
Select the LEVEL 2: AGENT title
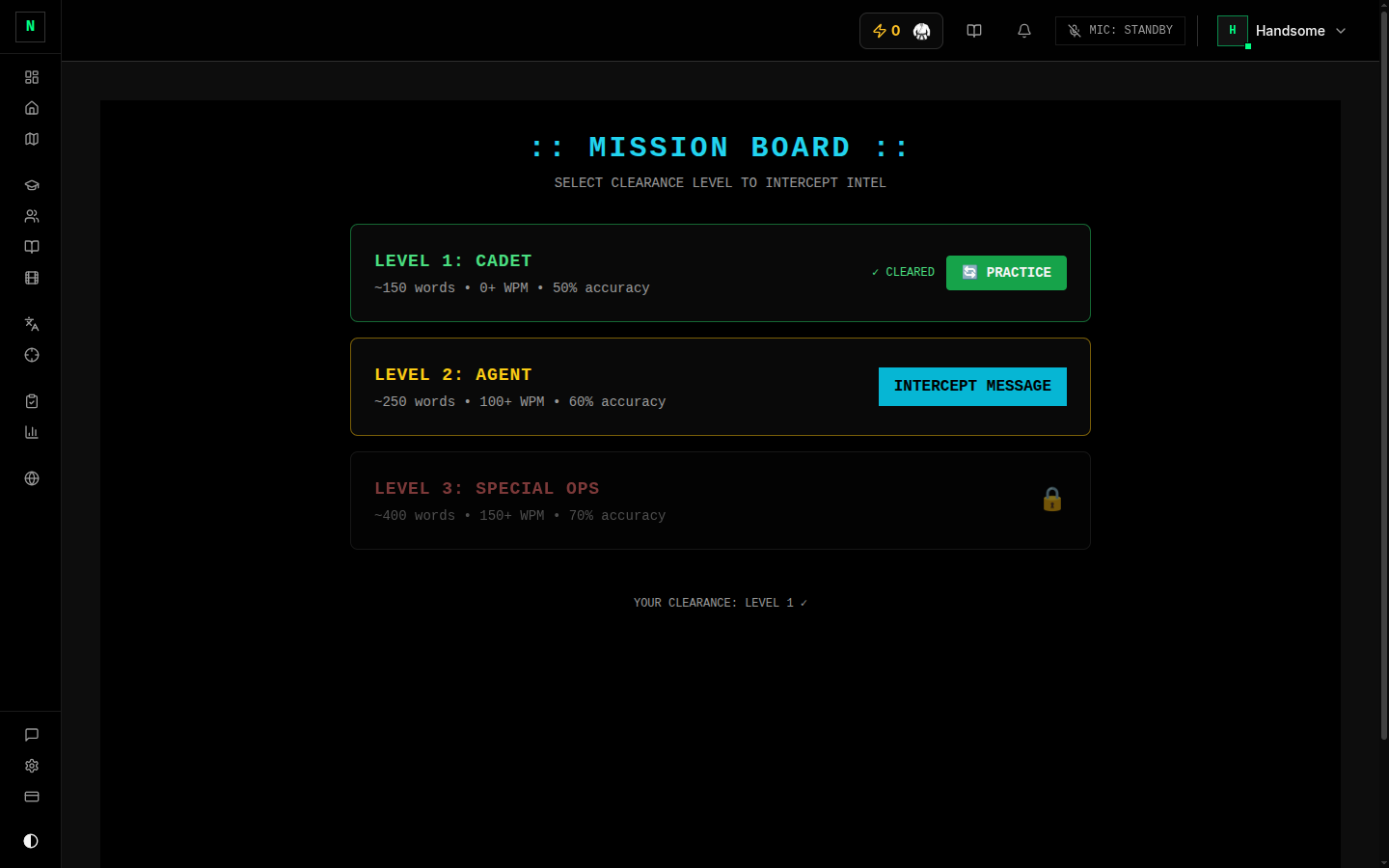pyautogui.click(x=453, y=375)
